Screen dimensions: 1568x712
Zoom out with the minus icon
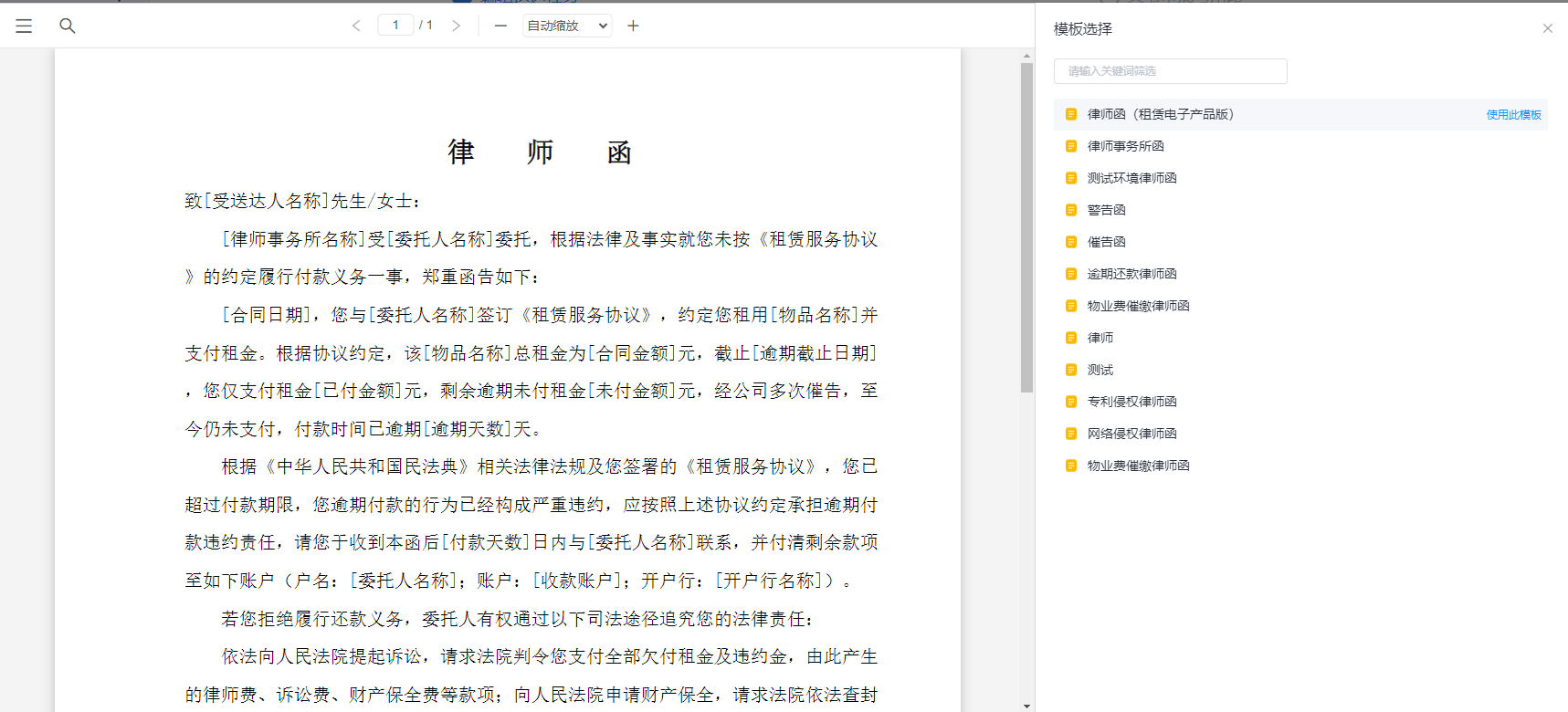pos(500,26)
